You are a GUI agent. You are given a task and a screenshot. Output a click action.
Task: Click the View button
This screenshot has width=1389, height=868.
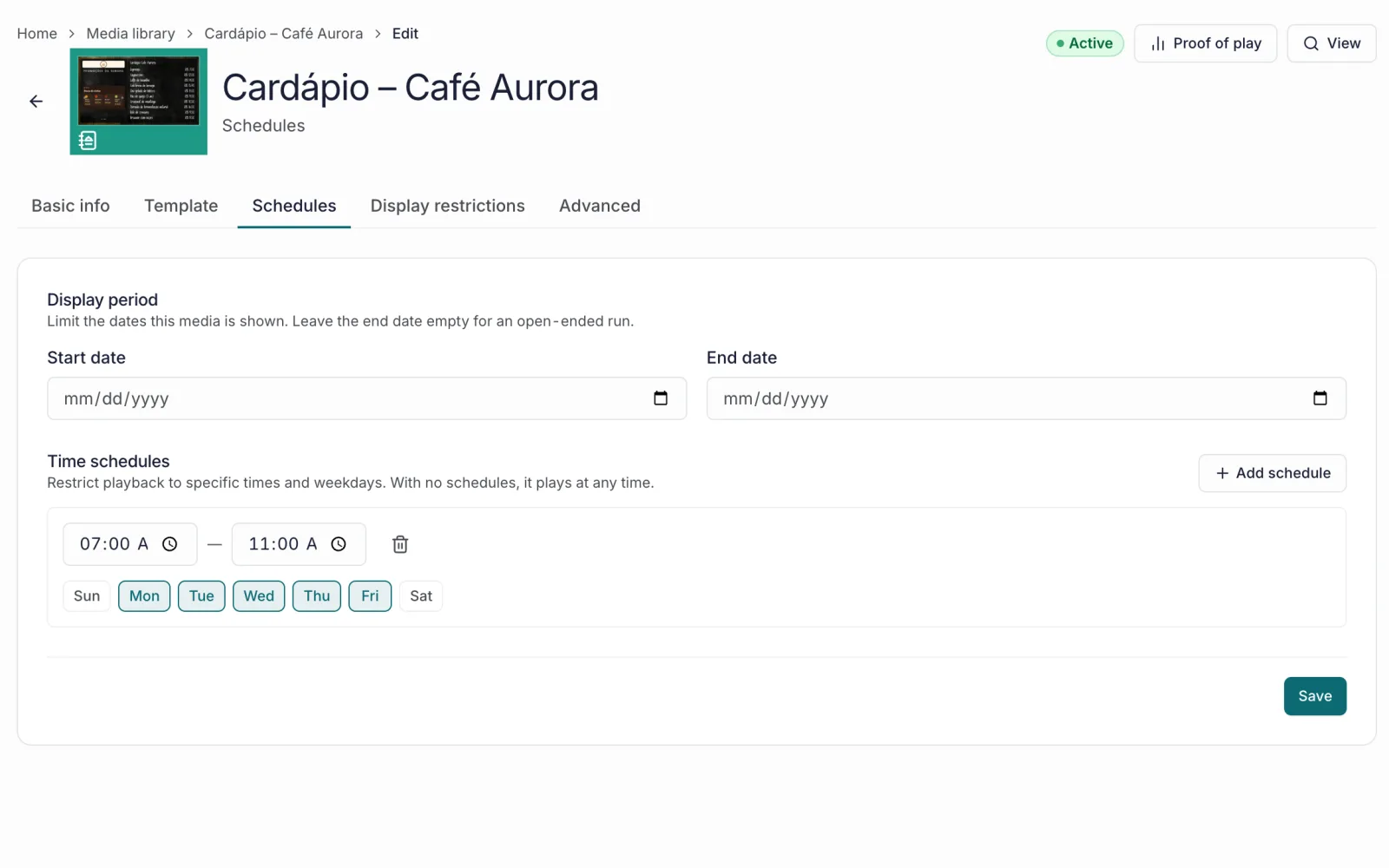[1332, 43]
